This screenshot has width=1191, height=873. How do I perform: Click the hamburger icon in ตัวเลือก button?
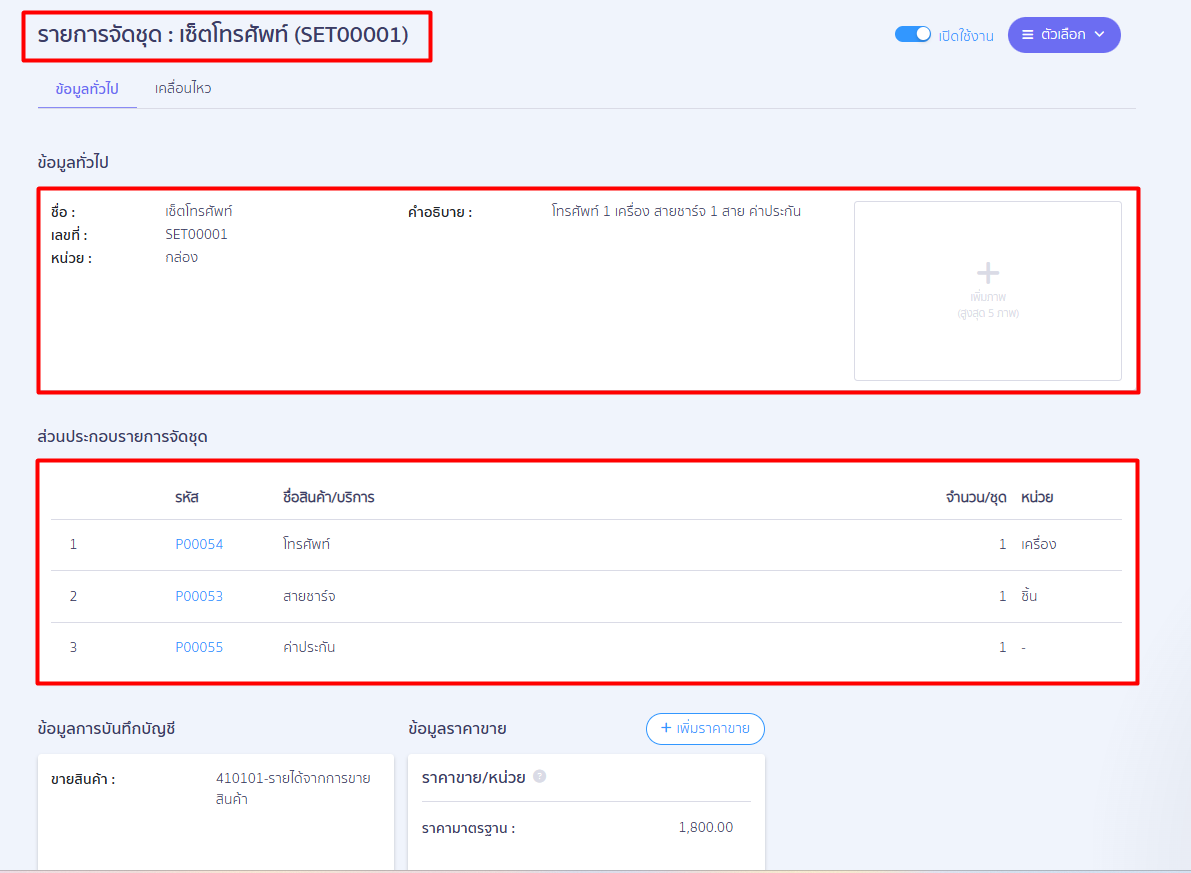1027,35
